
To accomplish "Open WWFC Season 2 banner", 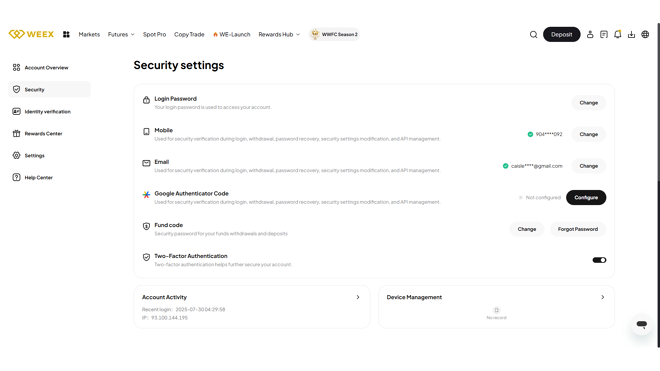I will pyautogui.click(x=335, y=34).
